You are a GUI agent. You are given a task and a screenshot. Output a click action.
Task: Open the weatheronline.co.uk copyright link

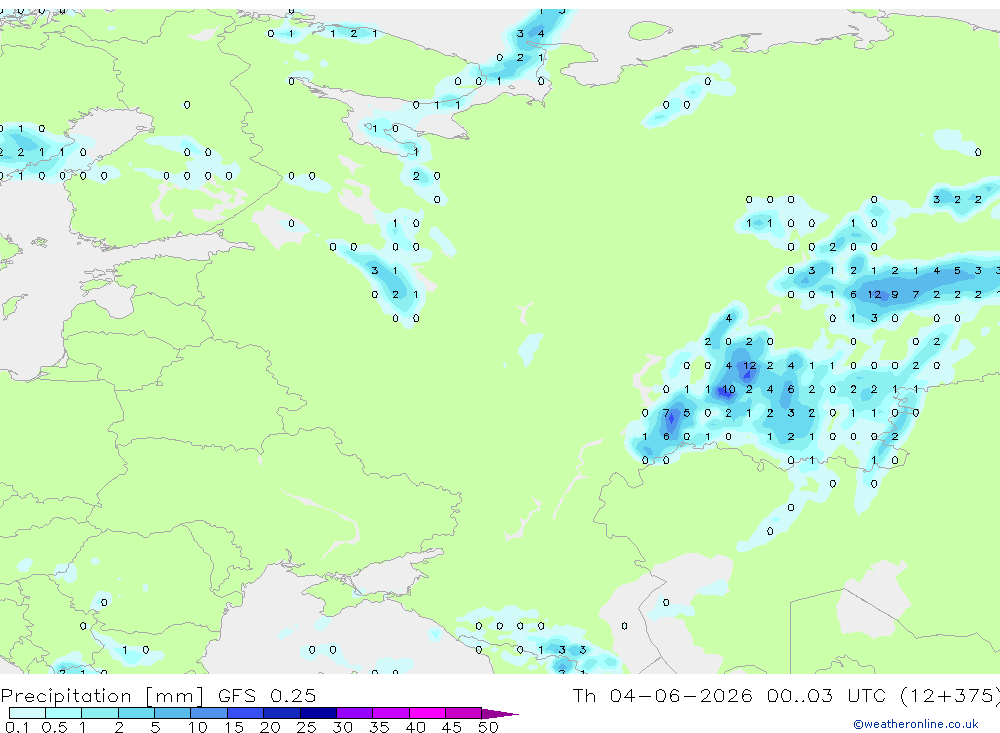click(916, 724)
